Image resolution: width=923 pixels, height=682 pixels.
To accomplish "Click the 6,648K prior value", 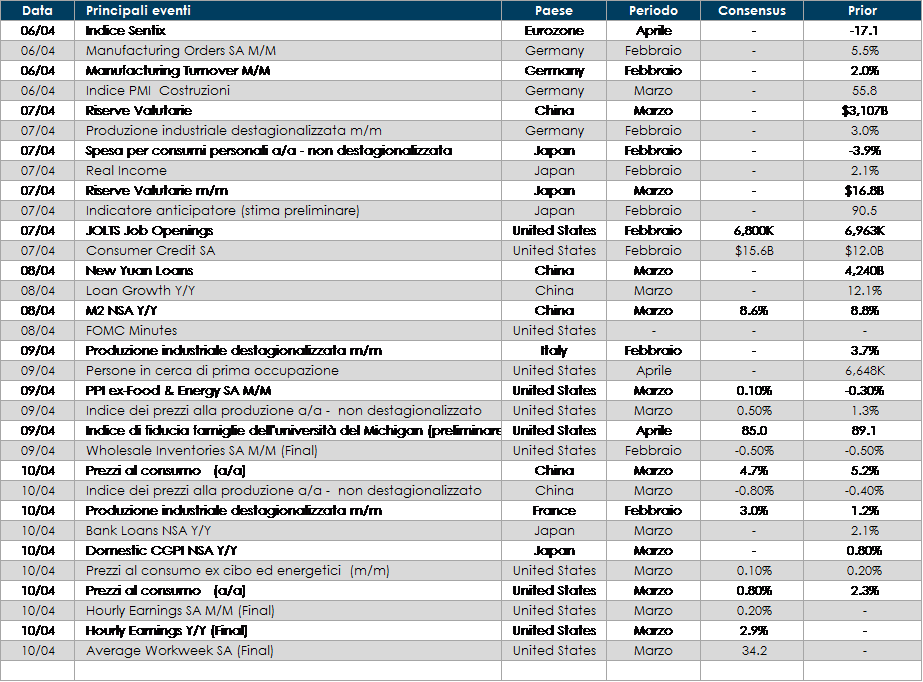I will tap(861, 371).
